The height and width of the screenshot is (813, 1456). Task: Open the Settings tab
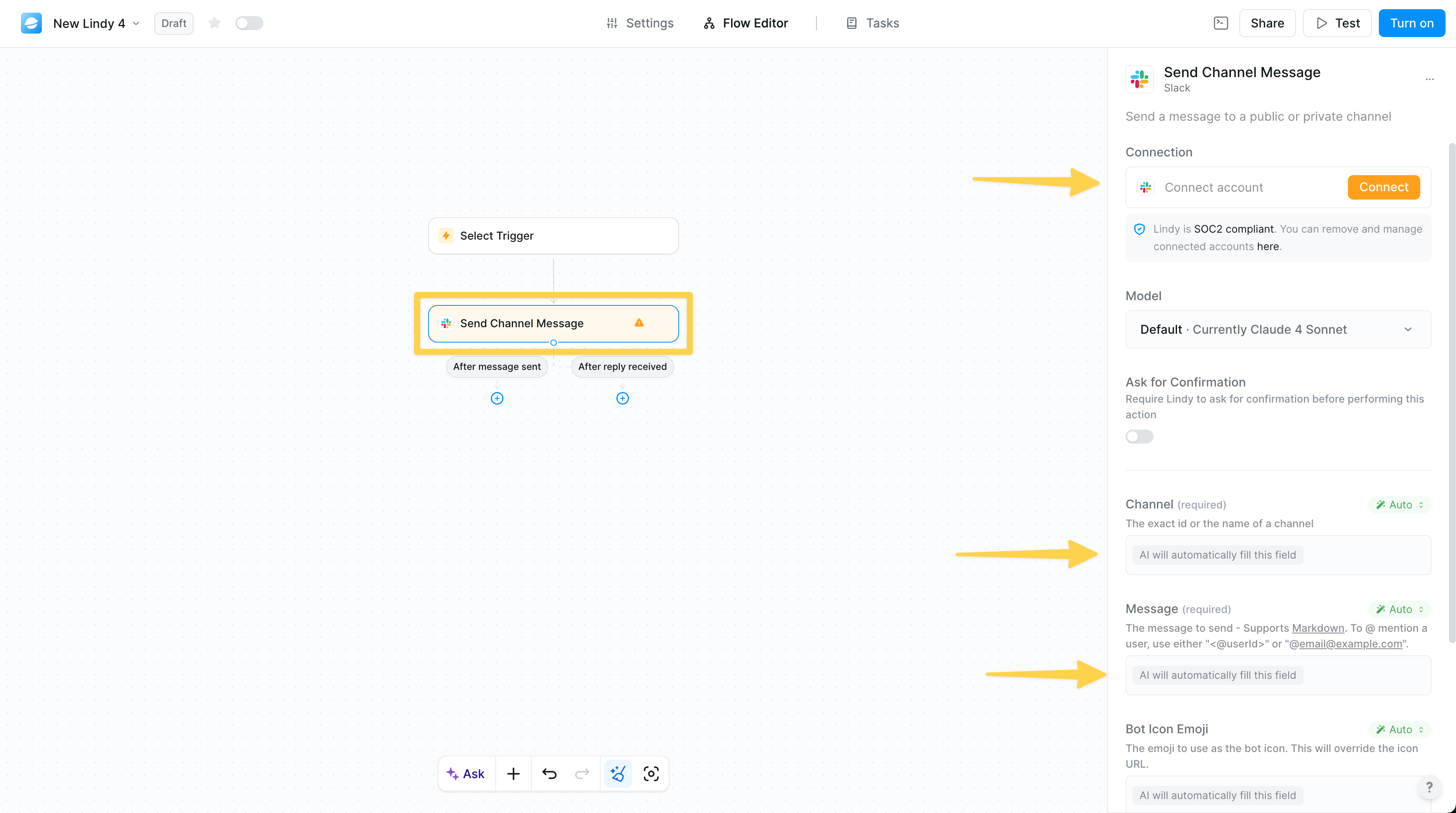(640, 23)
